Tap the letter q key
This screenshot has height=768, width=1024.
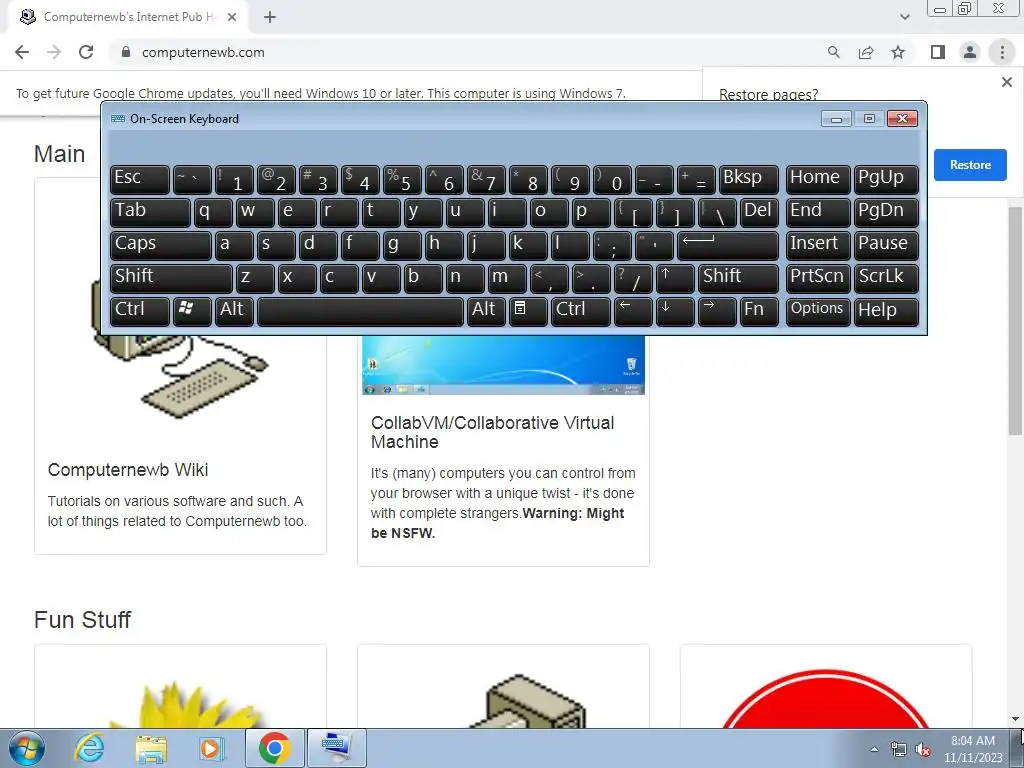tap(213, 212)
